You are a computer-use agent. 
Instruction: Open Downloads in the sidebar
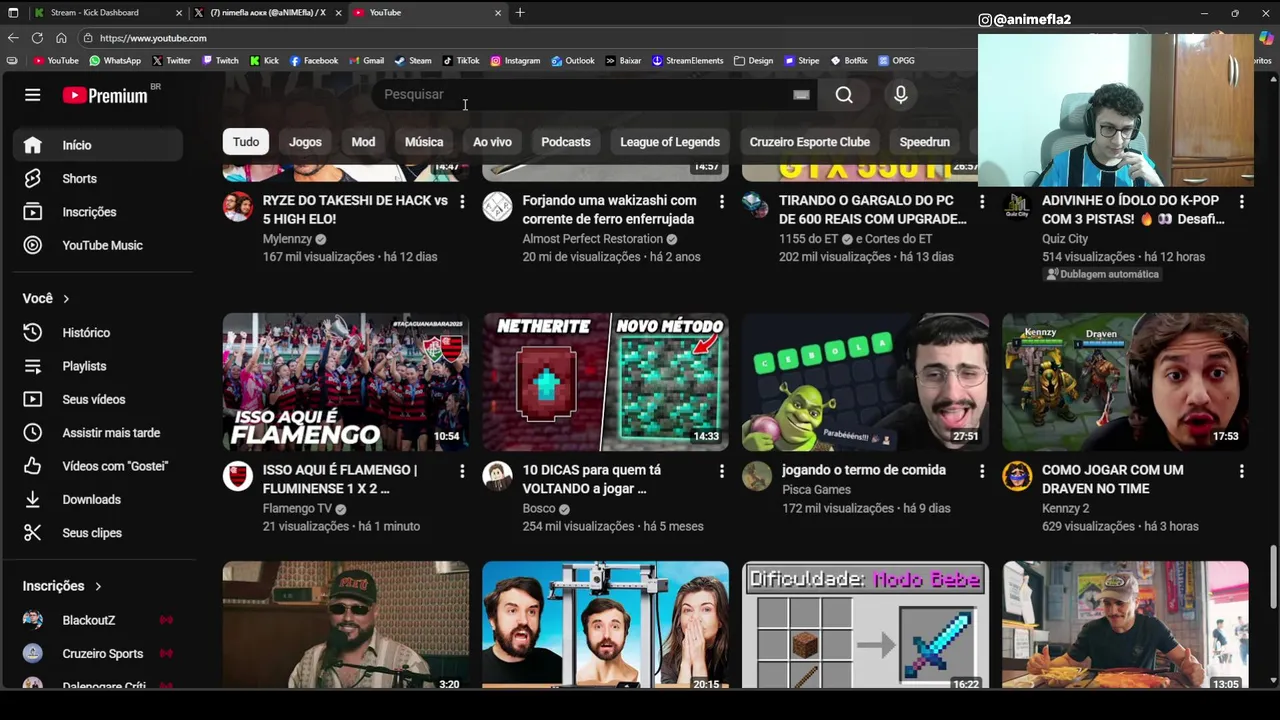pyautogui.click(x=98, y=499)
